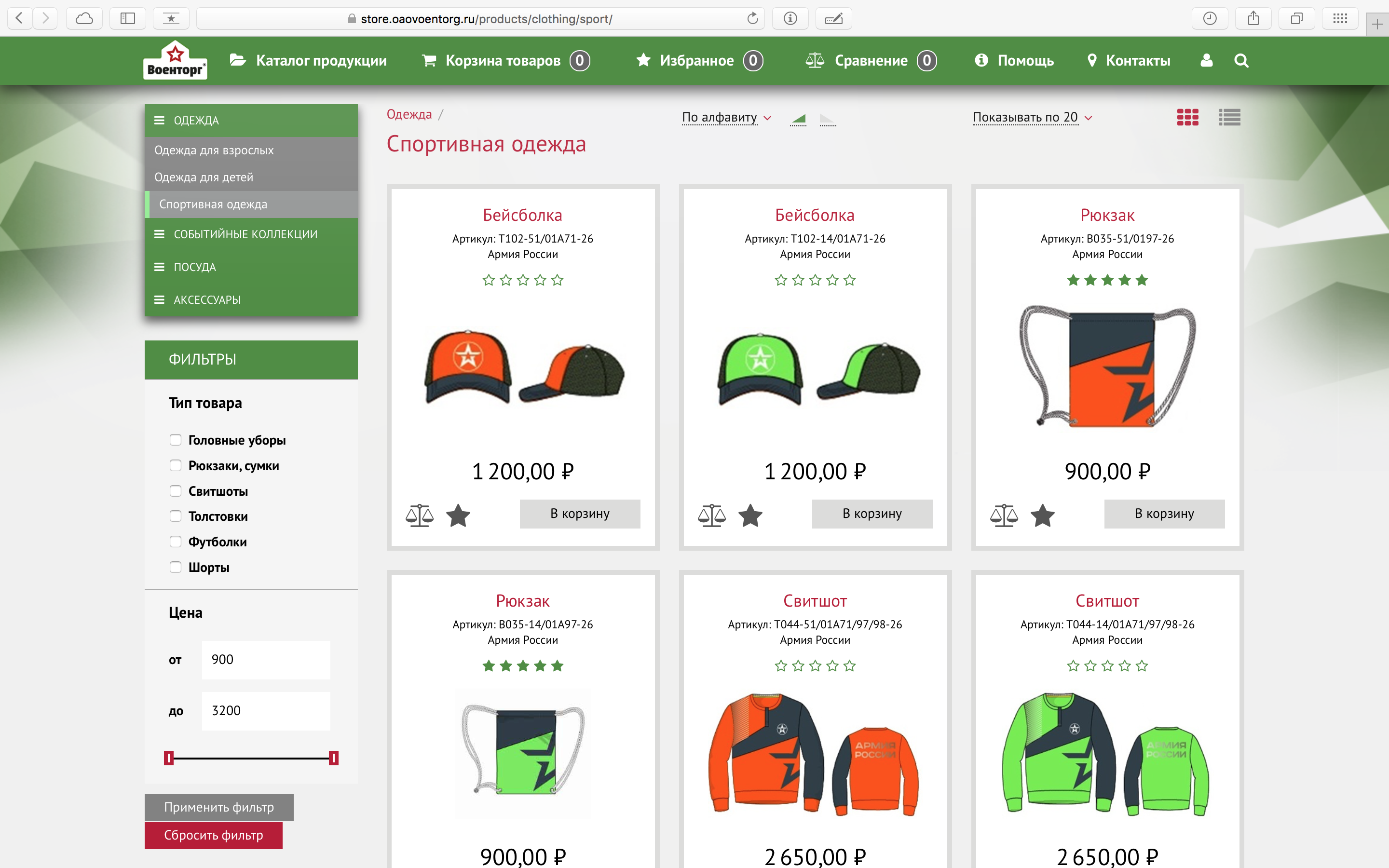
Task: Add Рюкзак B035-51 to favorites
Action: pyautogui.click(x=1042, y=515)
